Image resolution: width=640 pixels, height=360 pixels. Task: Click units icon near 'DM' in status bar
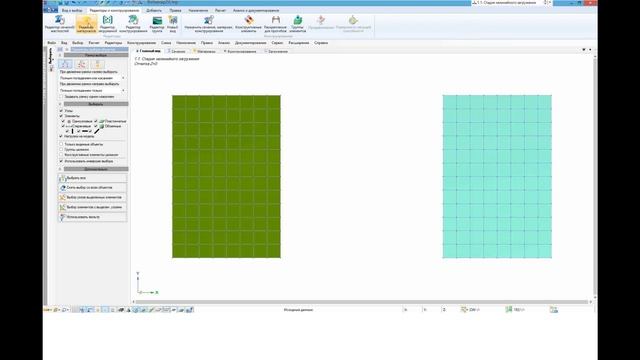[x=464, y=310]
